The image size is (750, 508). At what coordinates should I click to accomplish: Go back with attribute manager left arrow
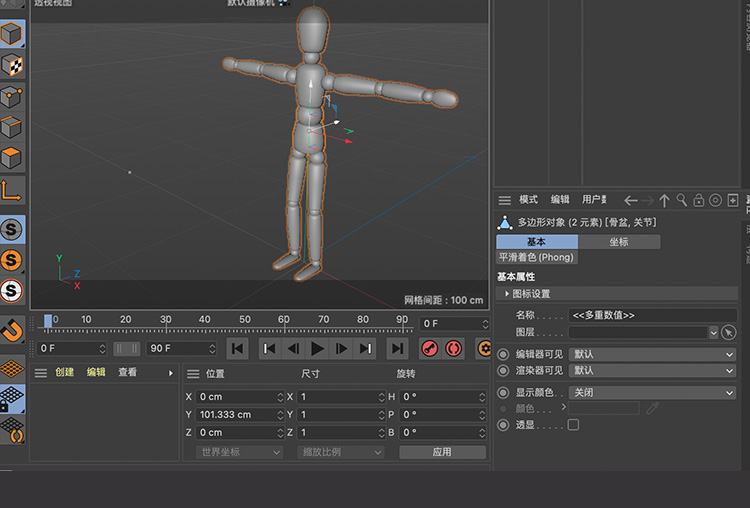pos(631,201)
